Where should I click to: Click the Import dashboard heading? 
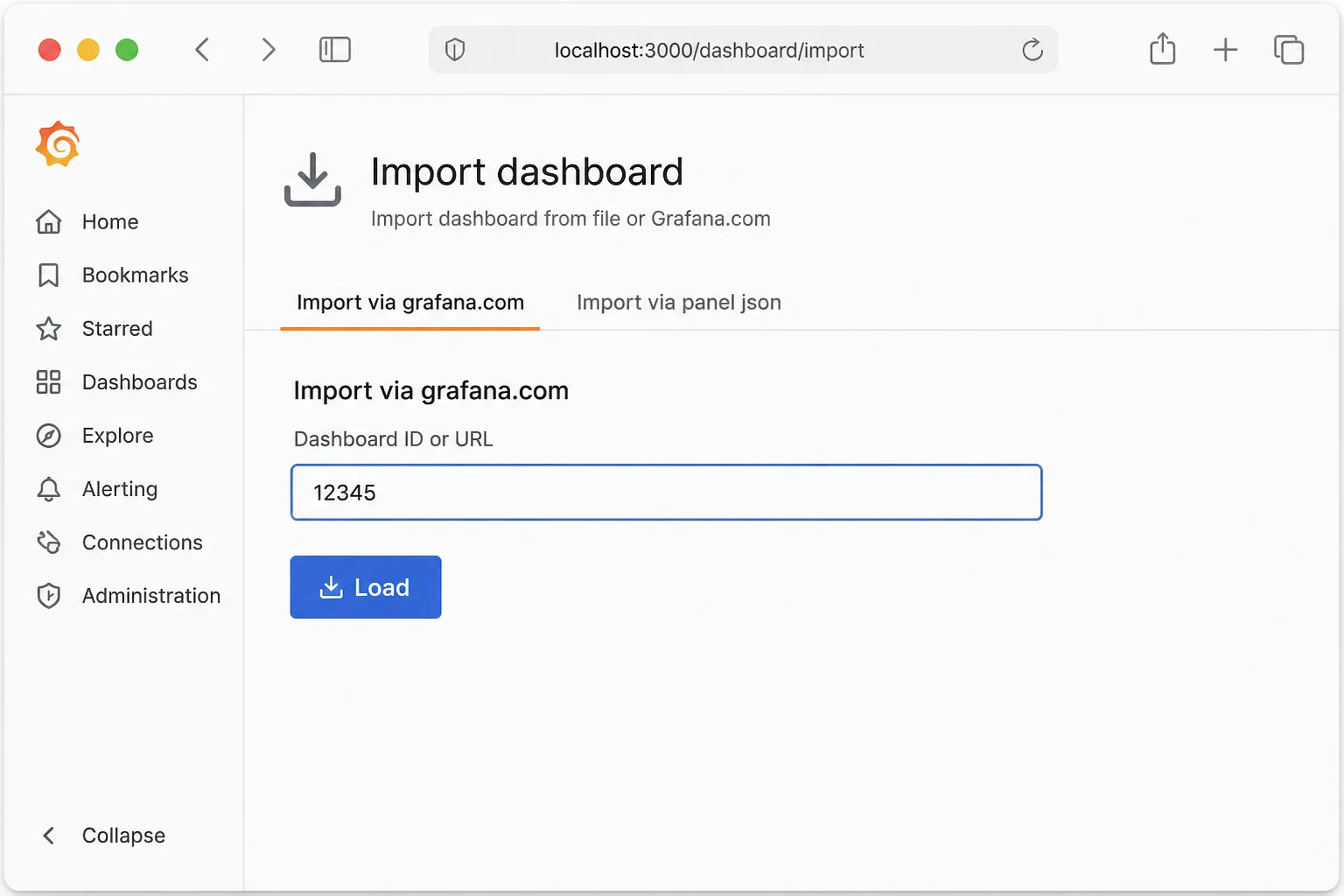point(527,171)
